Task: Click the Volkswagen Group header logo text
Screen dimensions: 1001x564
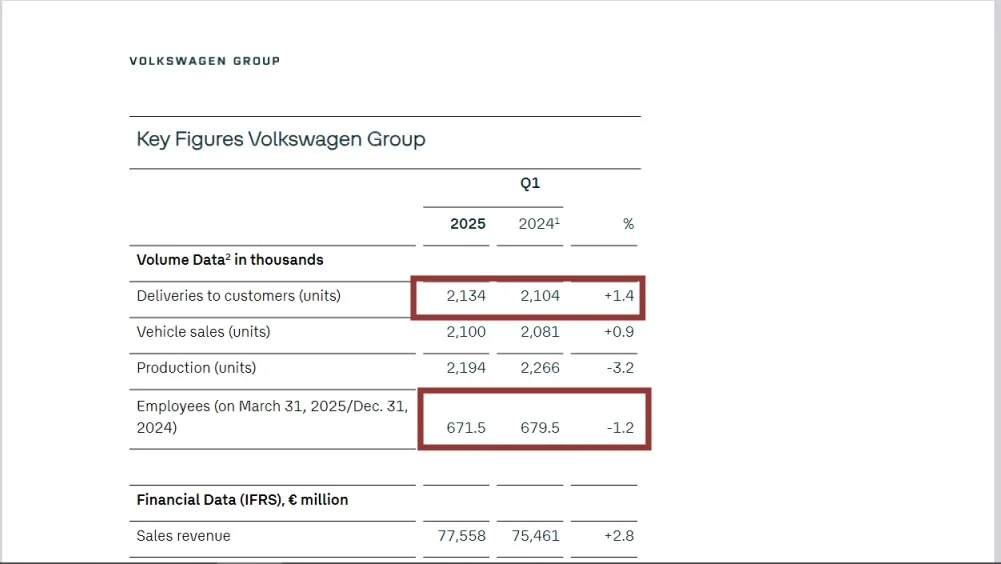Action: pos(204,61)
